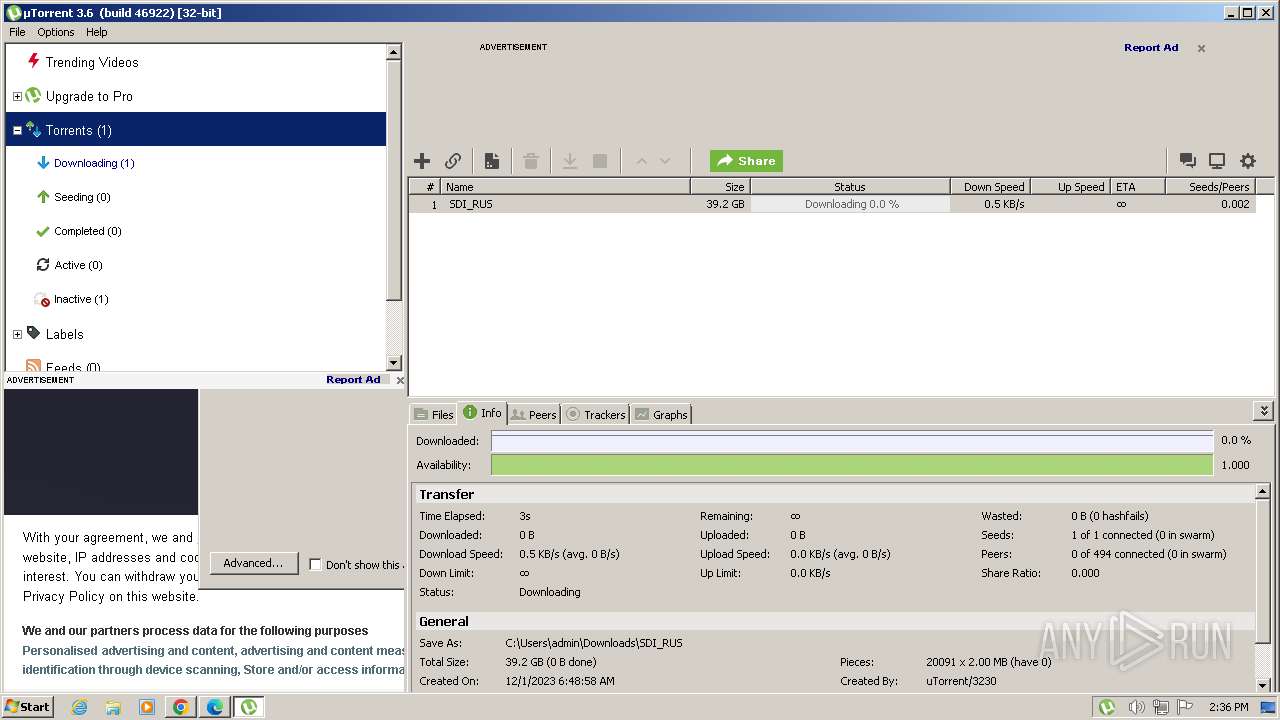Click the Feeds RSS icon

(34, 367)
